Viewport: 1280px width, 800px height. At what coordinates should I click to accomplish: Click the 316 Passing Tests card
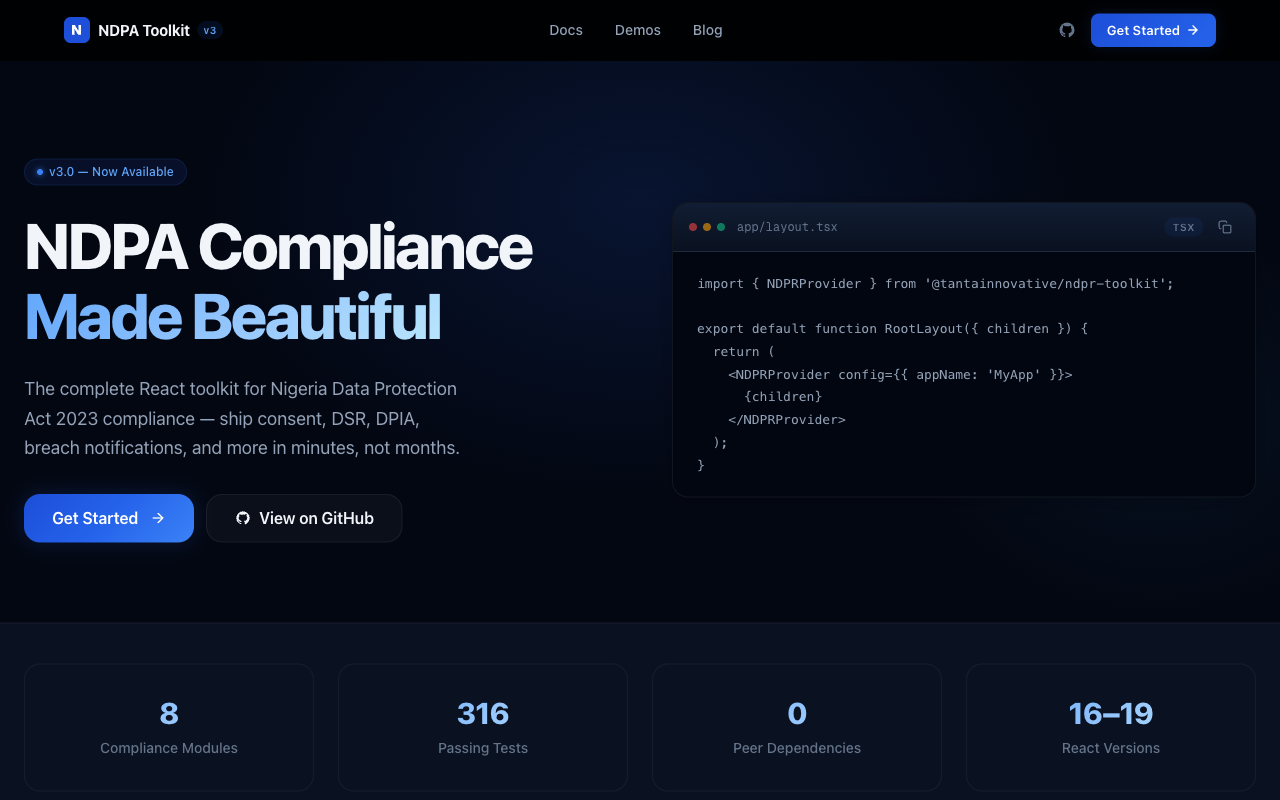click(483, 728)
